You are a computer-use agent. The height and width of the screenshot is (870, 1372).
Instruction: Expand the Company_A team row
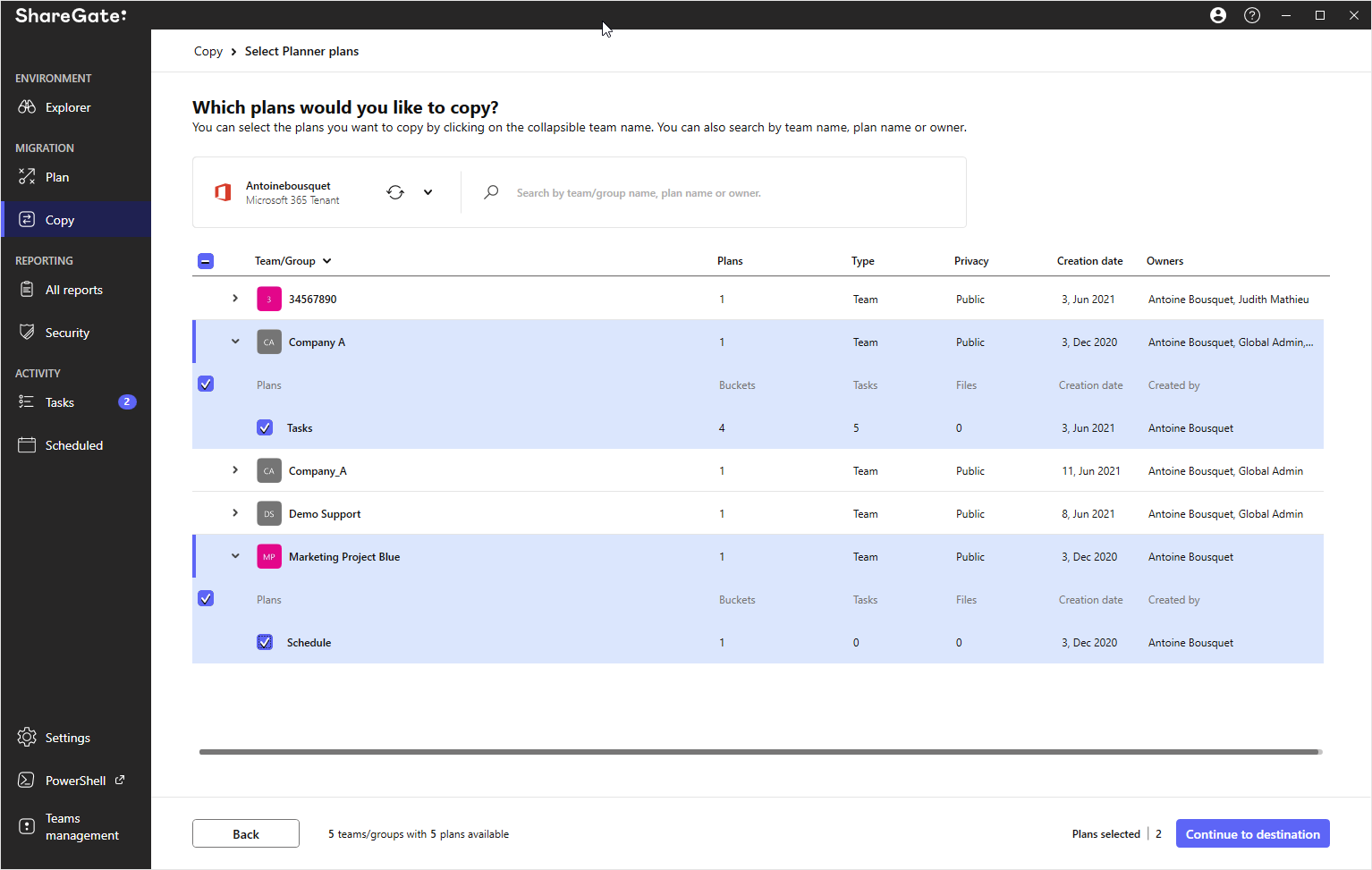tap(235, 469)
